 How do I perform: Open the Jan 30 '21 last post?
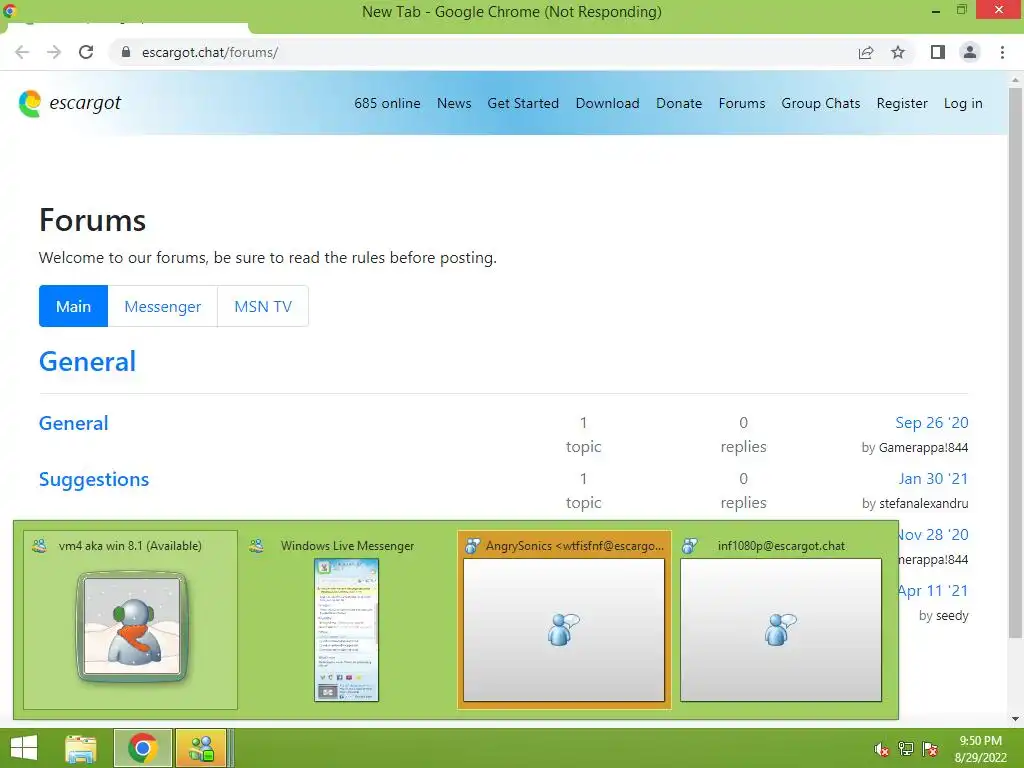[933, 479]
